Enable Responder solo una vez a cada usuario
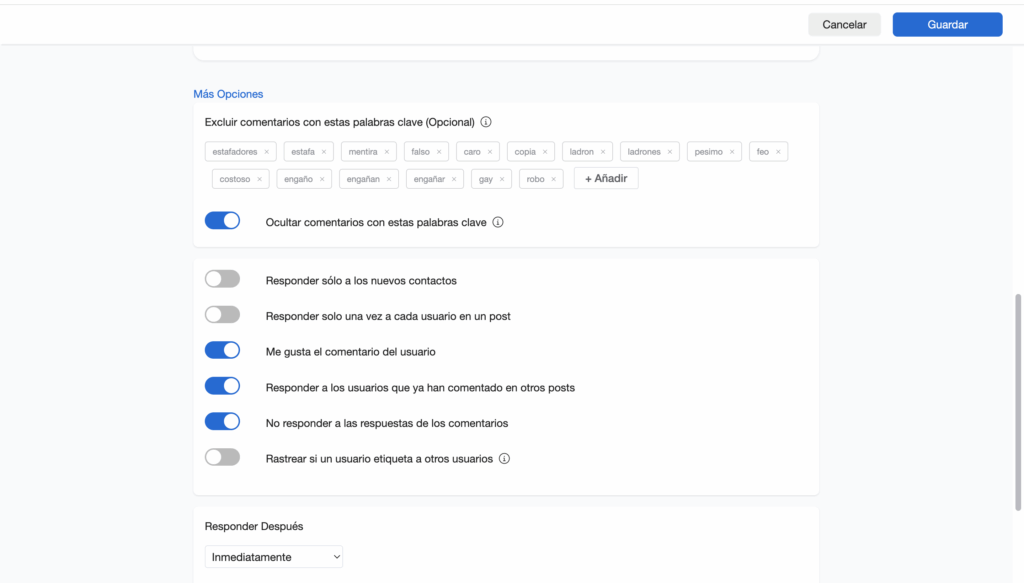 [222, 315]
